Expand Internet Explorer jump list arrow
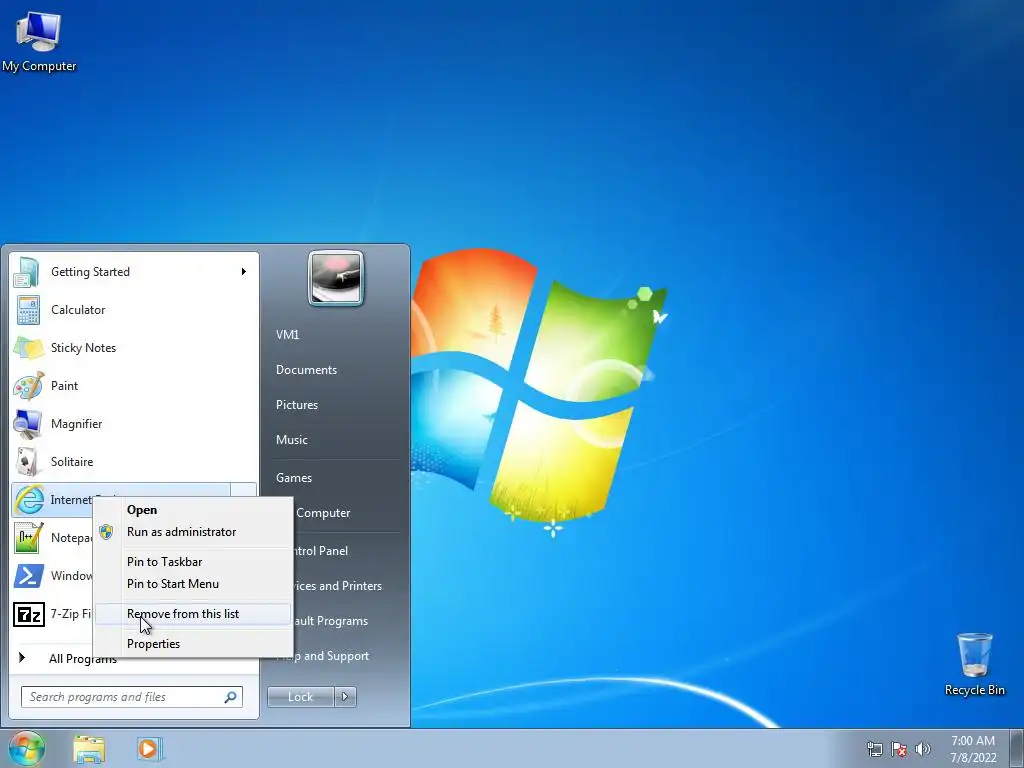The height and width of the screenshot is (768, 1024). click(x=244, y=490)
